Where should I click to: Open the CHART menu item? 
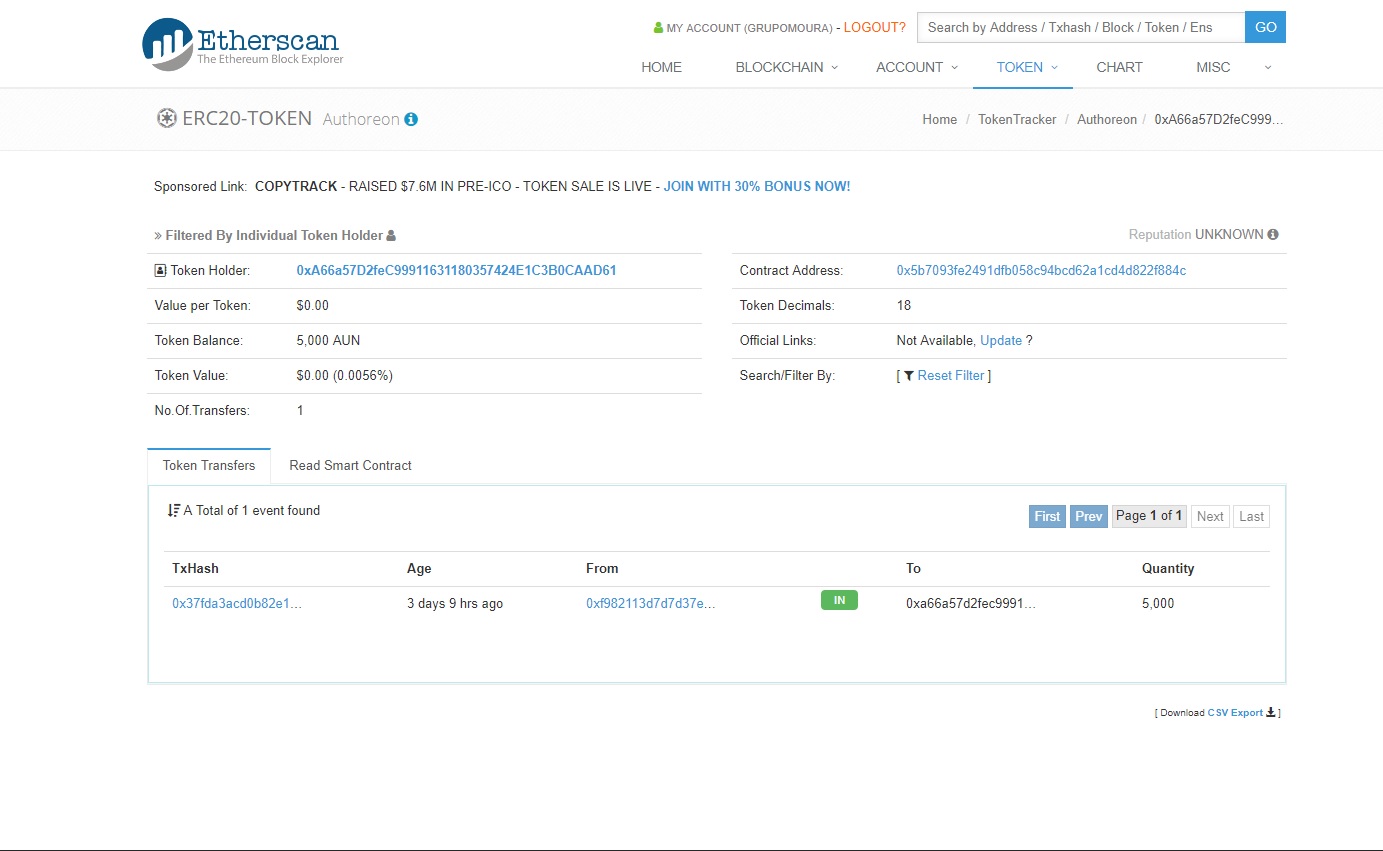(x=1119, y=67)
